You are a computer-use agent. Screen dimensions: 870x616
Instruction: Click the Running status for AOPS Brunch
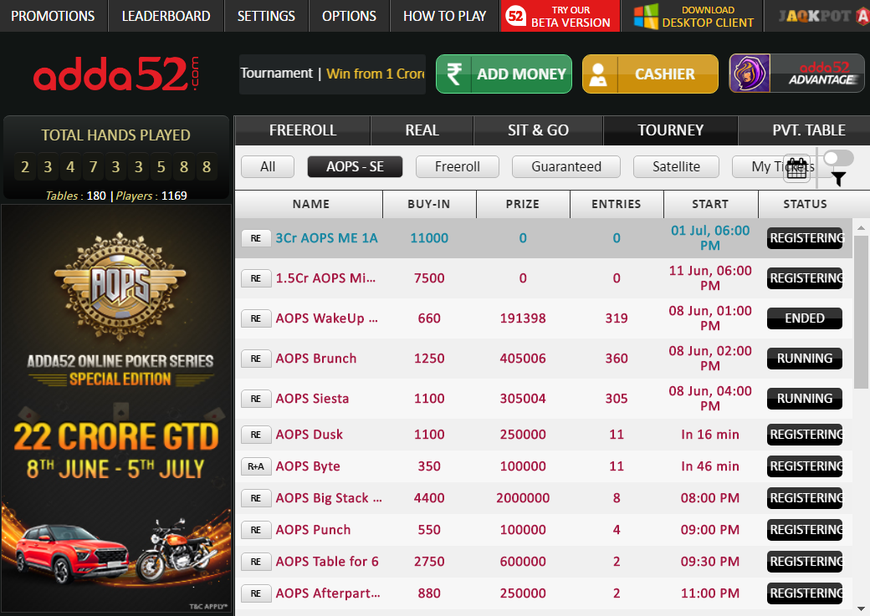pyautogui.click(x=805, y=359)
